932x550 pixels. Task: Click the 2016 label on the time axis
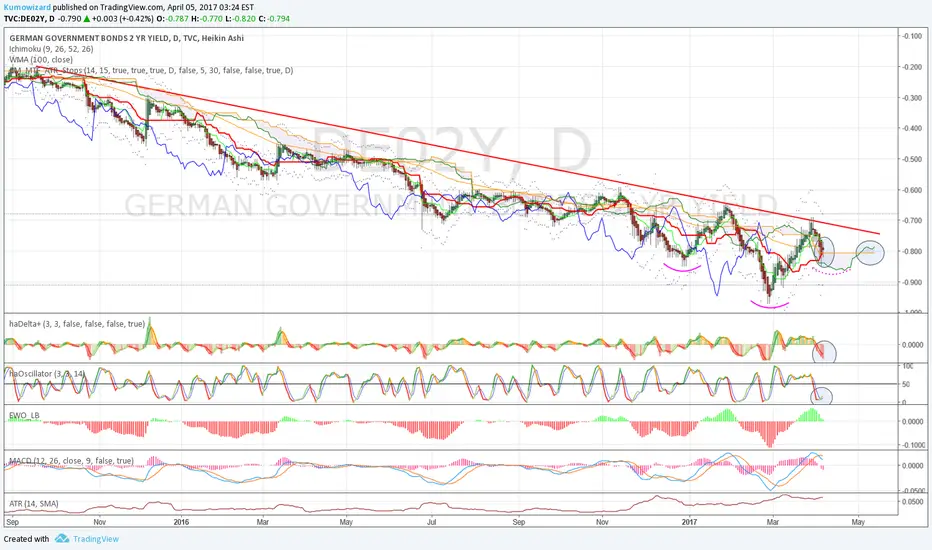(181, 522)
